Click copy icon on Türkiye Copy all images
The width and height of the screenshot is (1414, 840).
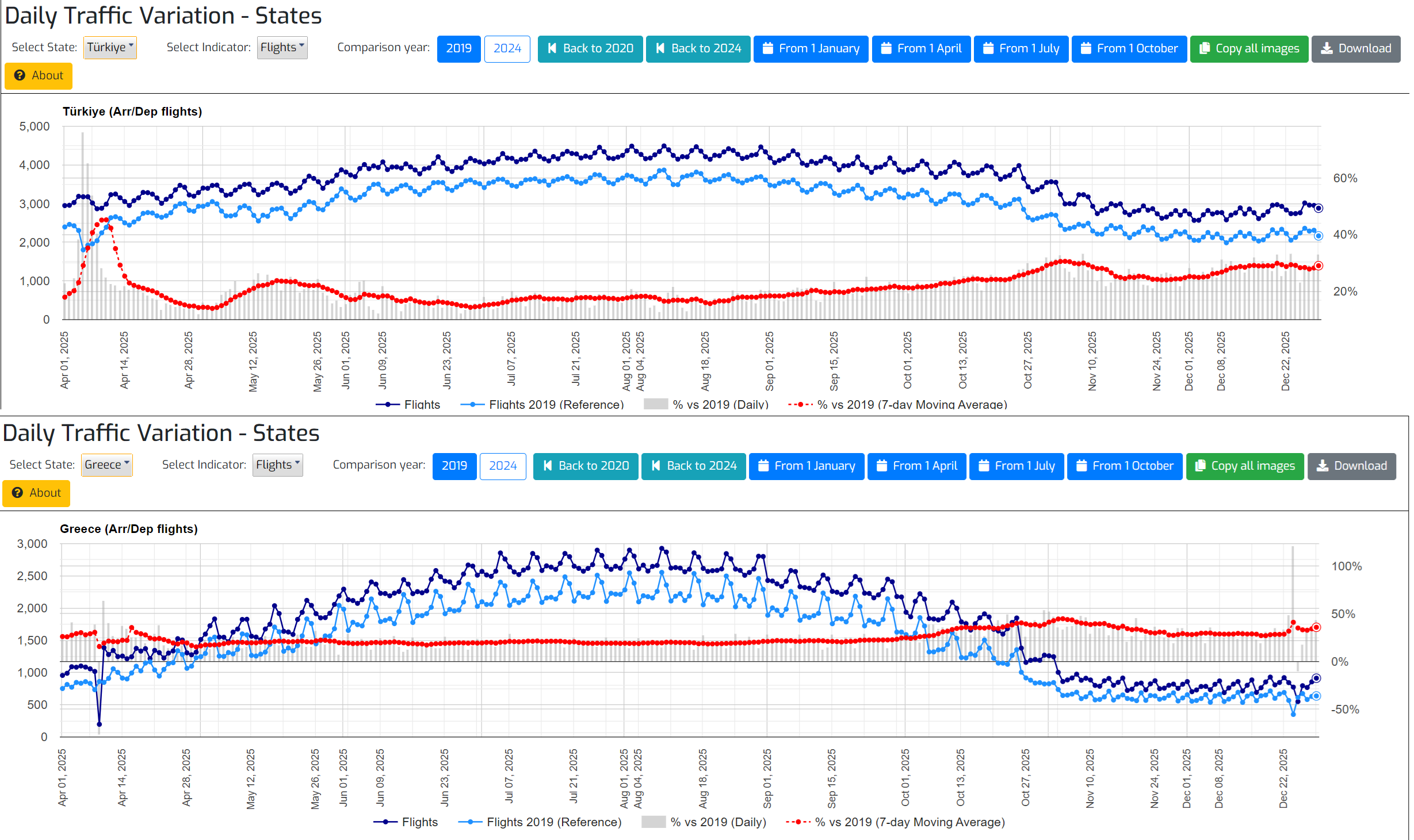(1204, 48)
